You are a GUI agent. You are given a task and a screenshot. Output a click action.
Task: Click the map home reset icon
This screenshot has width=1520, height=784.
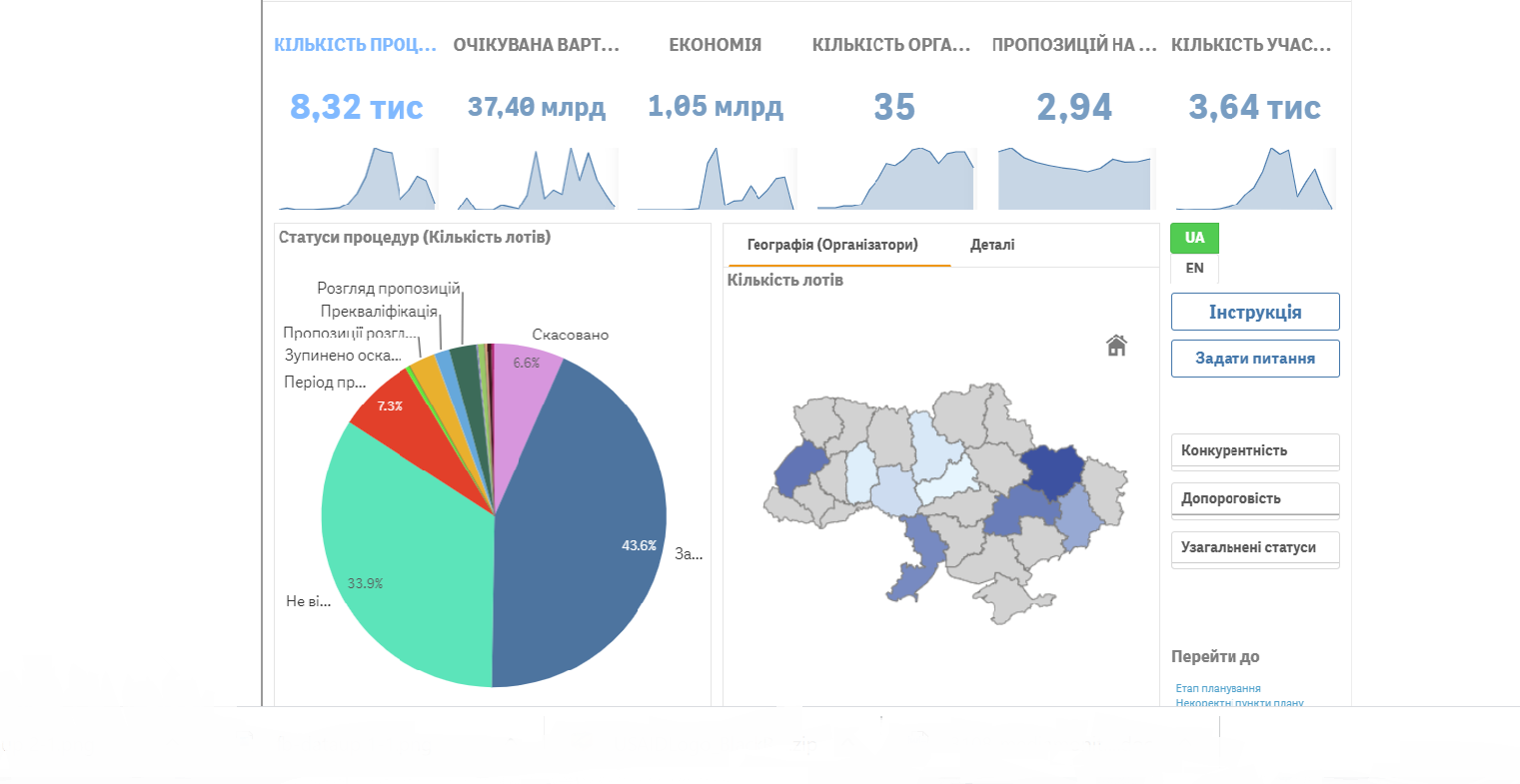1116,346
